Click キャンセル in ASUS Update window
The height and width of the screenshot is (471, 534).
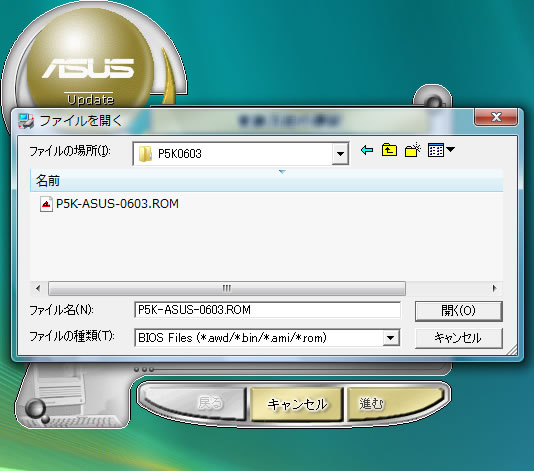tap(297, 404)
